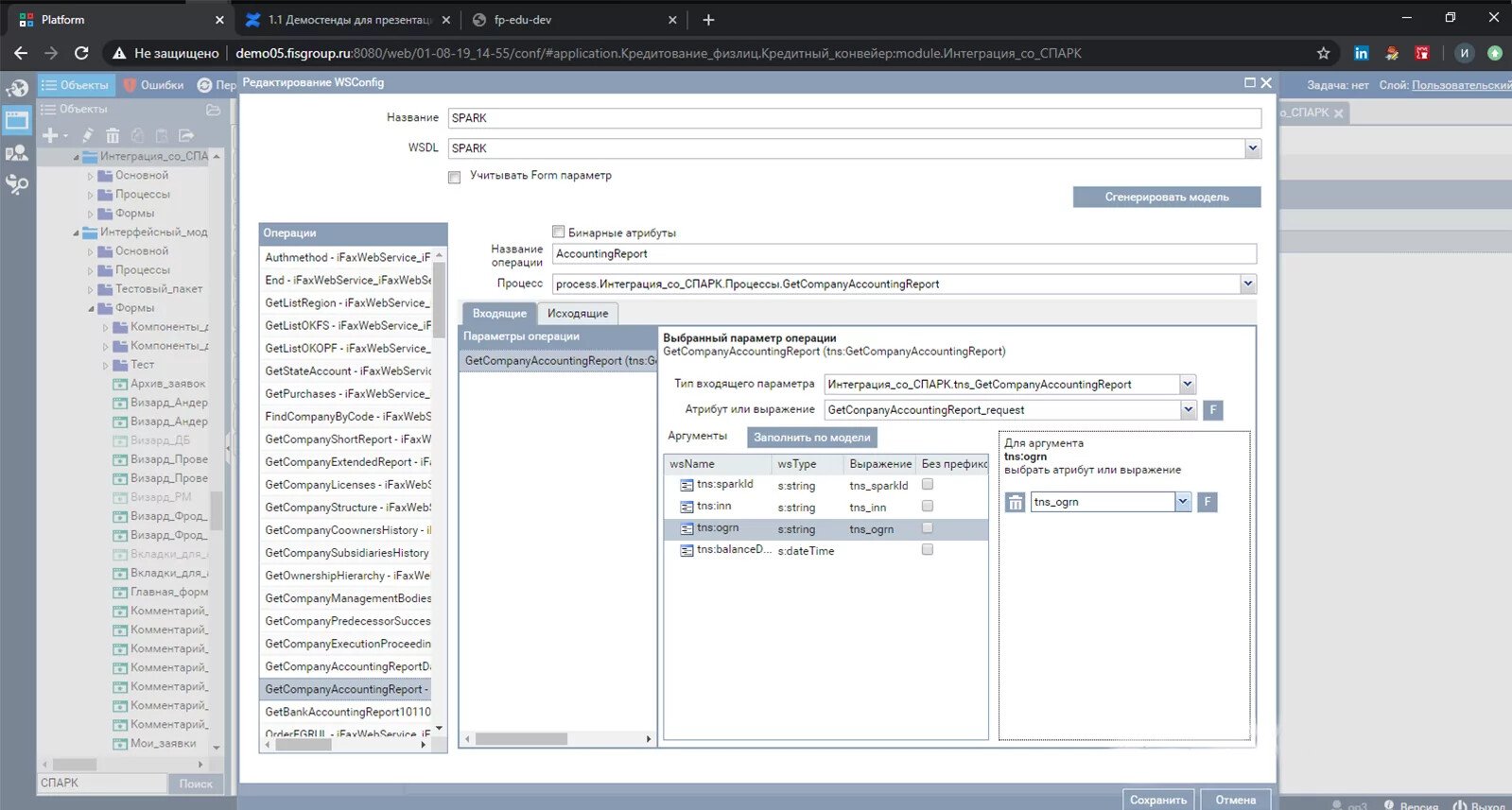Open the globe network icon in left sidebar
The image size is (1512, 810).
coord(17,89)
